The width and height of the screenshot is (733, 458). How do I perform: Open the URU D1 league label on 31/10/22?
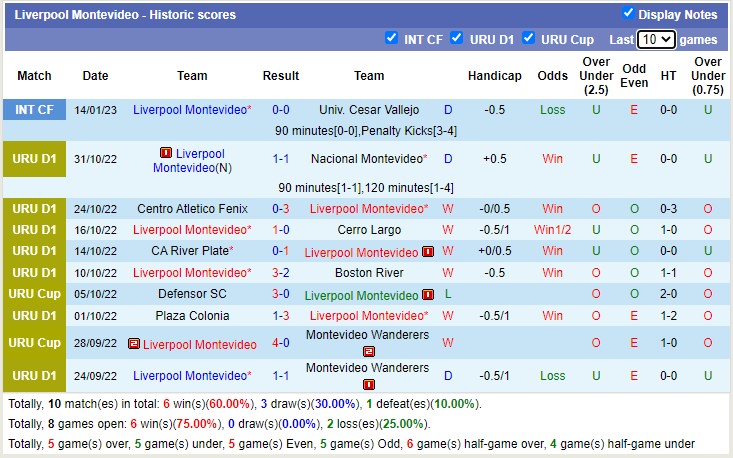[x=34, y=159]
